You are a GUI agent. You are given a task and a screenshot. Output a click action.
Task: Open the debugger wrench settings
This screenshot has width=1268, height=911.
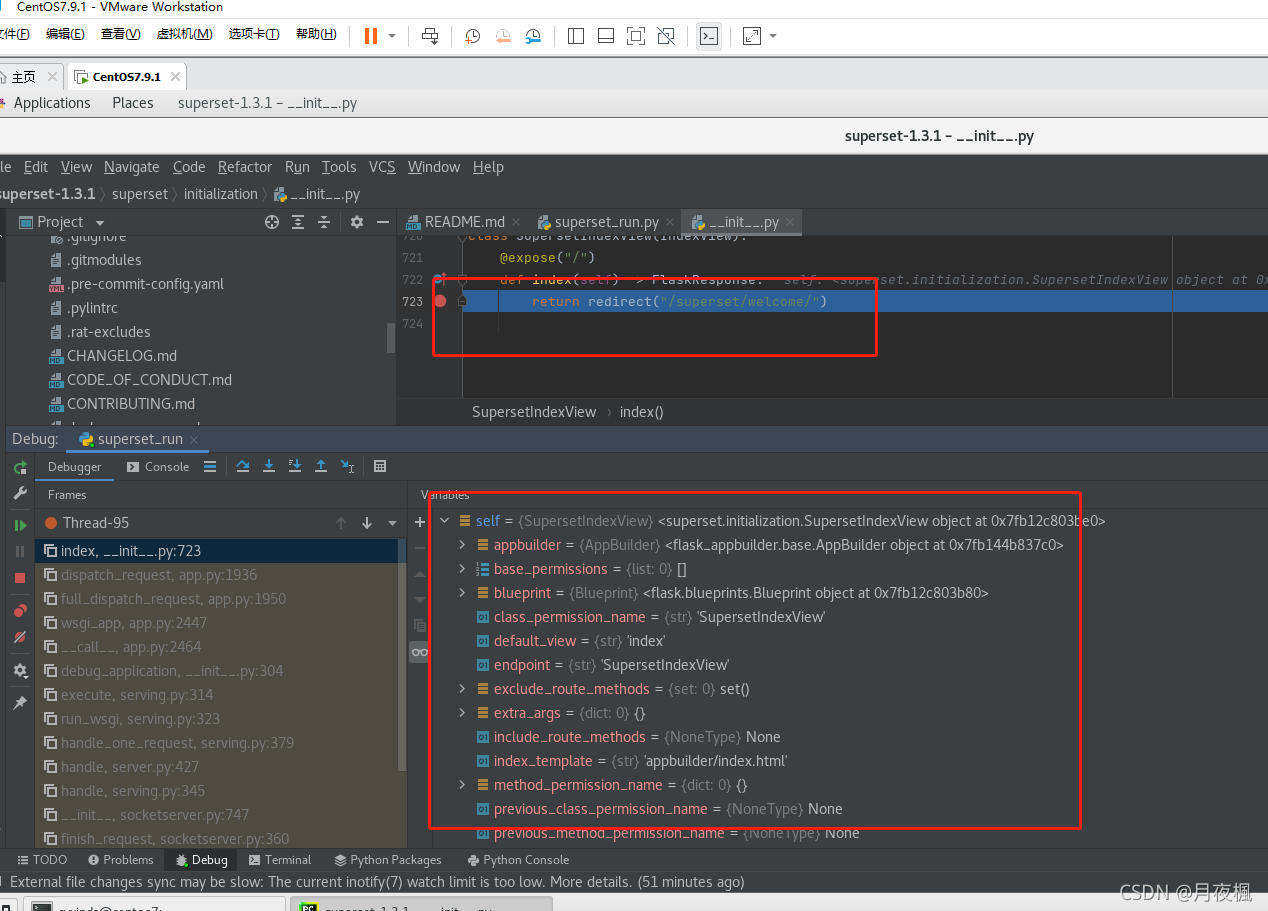(20, 494)
